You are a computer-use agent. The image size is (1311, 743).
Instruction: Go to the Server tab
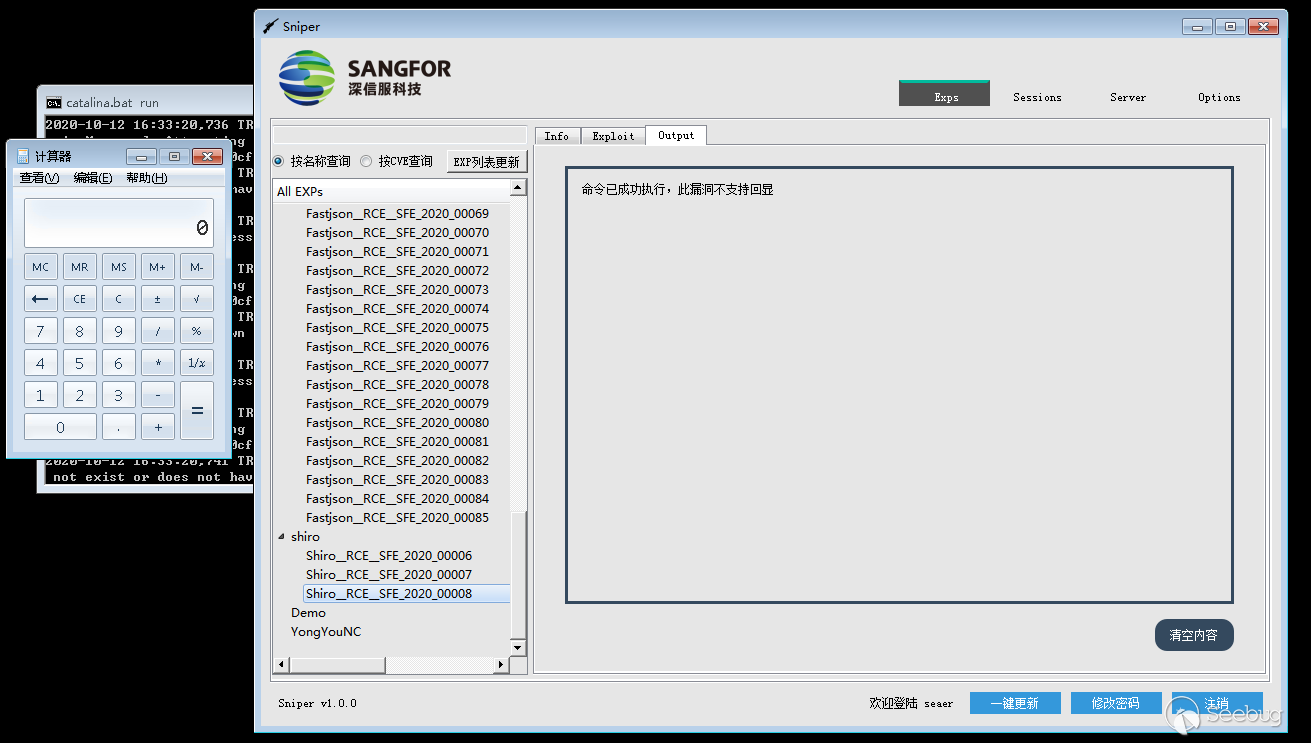point(1128,97)
